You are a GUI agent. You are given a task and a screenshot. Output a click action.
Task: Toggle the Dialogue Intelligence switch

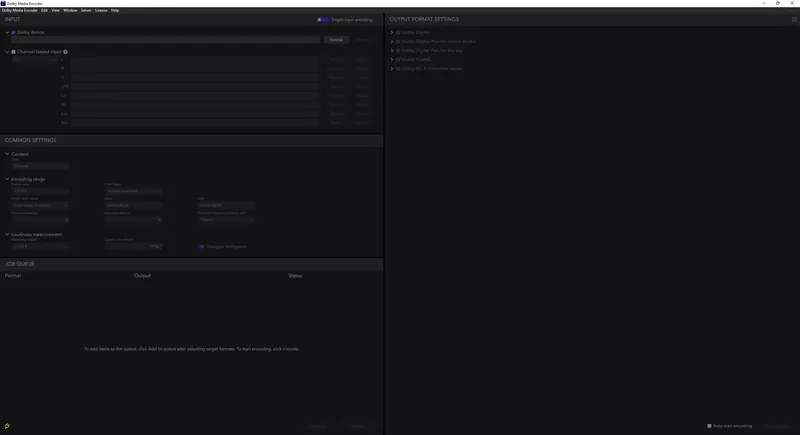tap(201, 246)
